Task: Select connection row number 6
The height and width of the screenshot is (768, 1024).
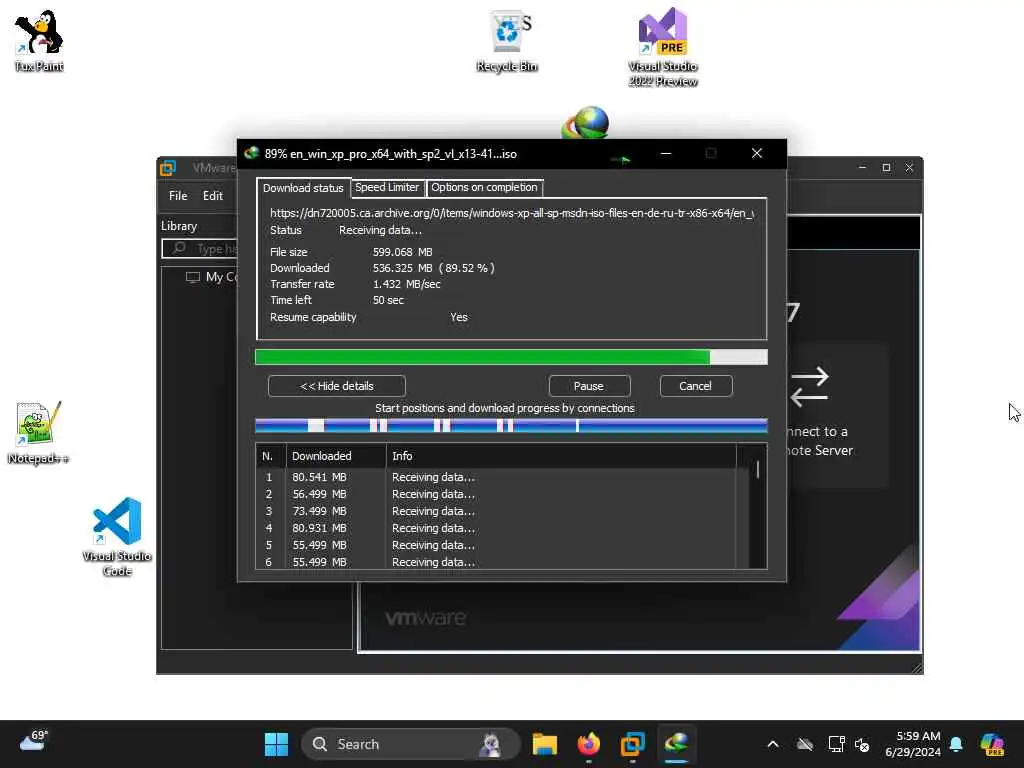Action: click(x=496, y=562)
